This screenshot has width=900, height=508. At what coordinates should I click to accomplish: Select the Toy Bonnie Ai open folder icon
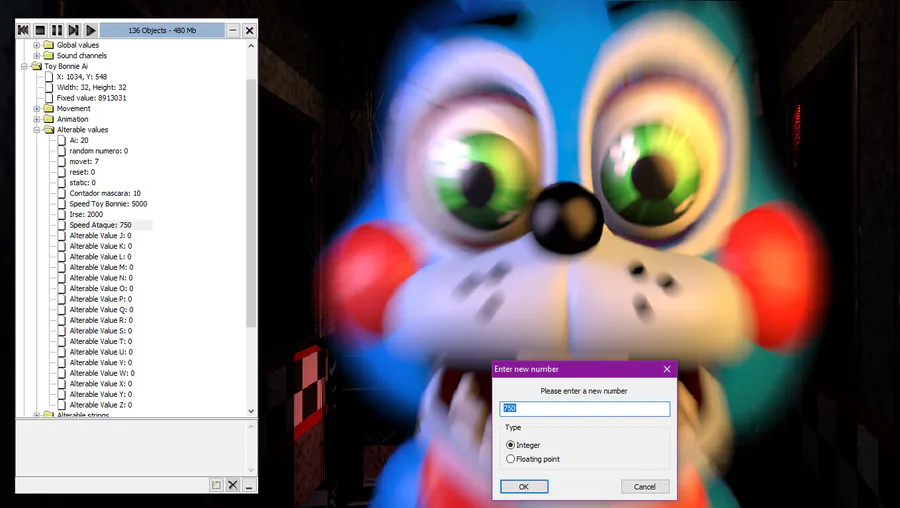pyautogui.click(x=37, y=66)
